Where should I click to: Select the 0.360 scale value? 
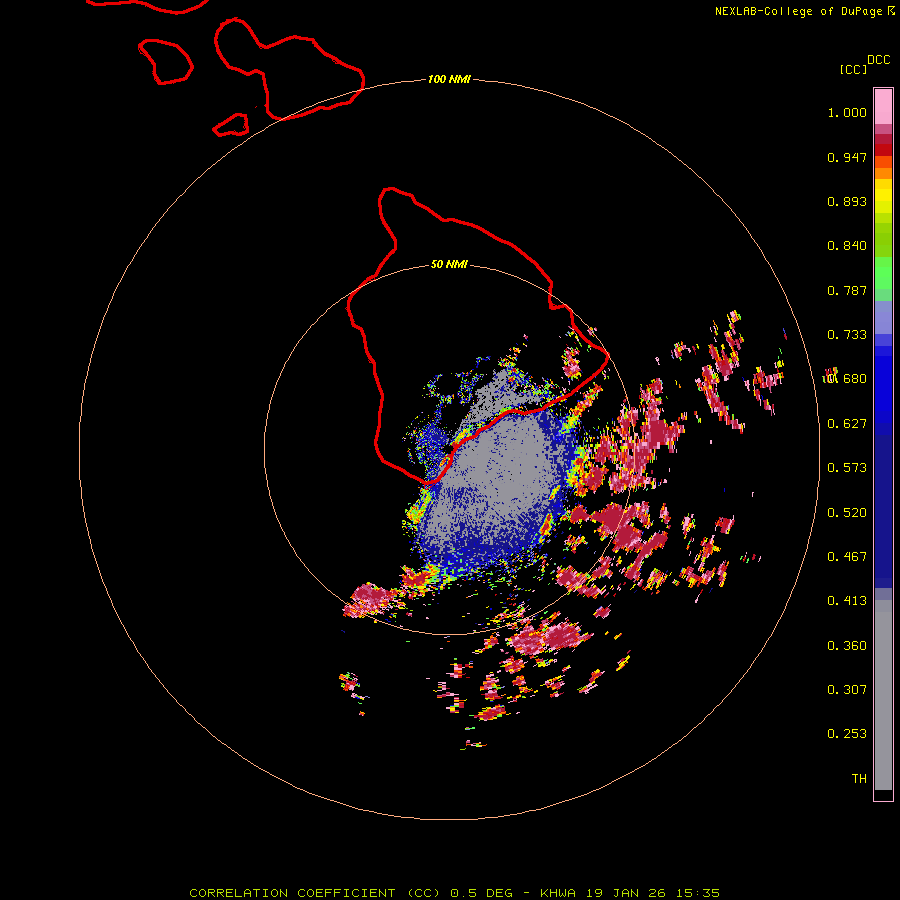point(847,646)
